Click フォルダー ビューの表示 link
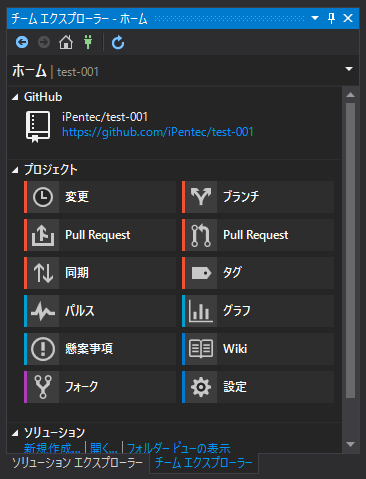The image size is (366, 479). pos(178,448)
